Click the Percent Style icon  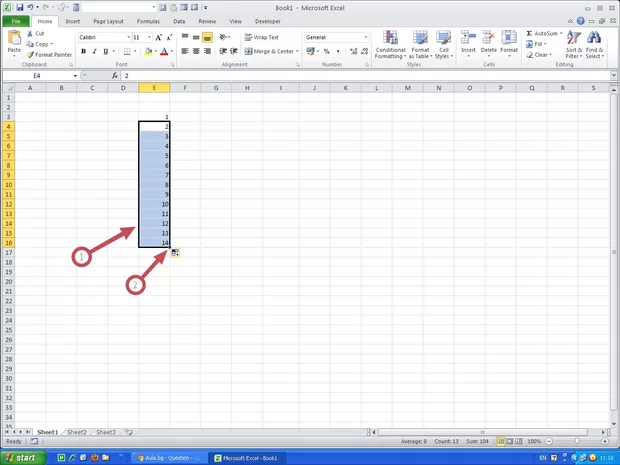click(x=327, y=51)
